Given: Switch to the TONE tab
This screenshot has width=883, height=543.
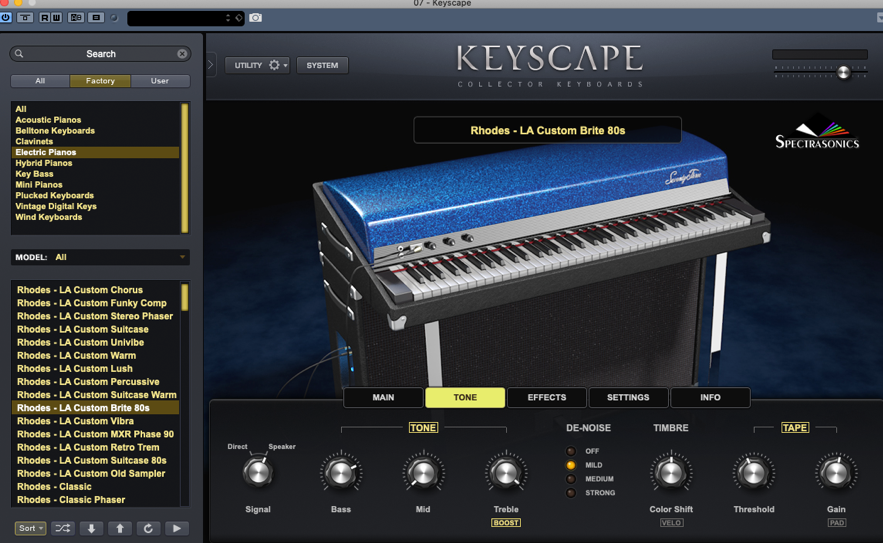Looking at the screenshot, I should (x=465, y=397).
